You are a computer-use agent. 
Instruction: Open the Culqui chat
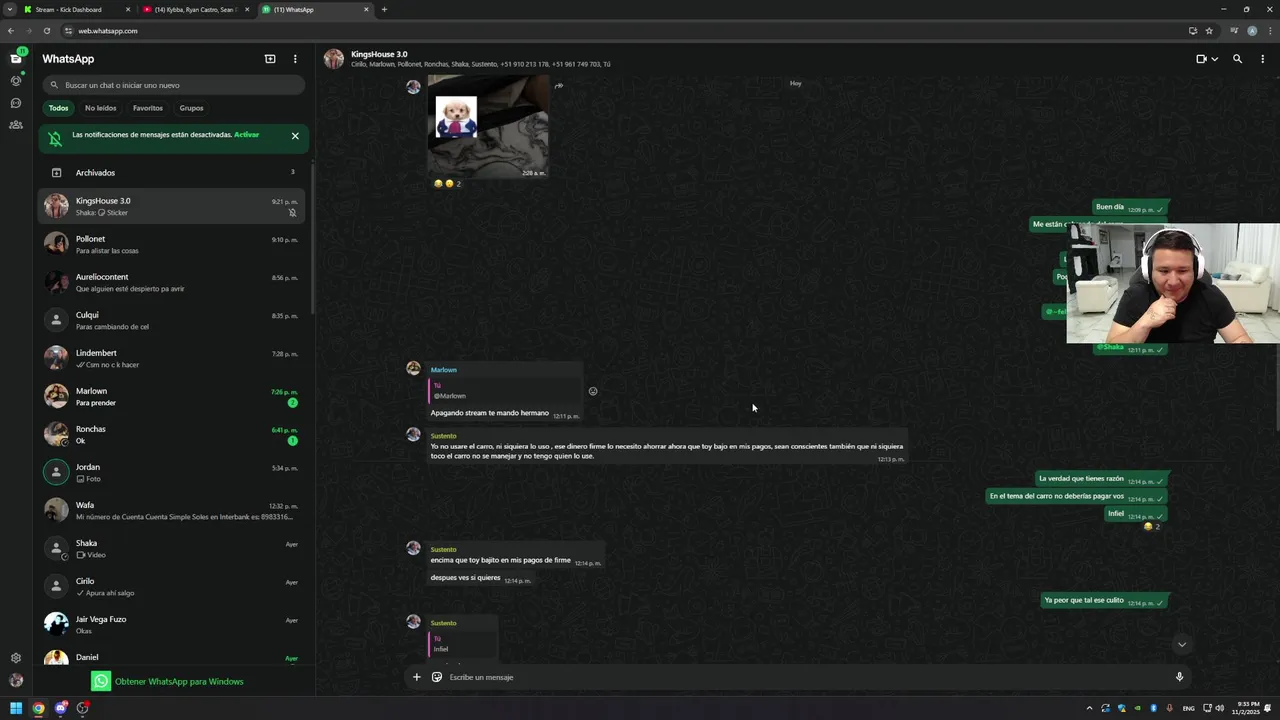pyautogui.click(x=173, y=320)
